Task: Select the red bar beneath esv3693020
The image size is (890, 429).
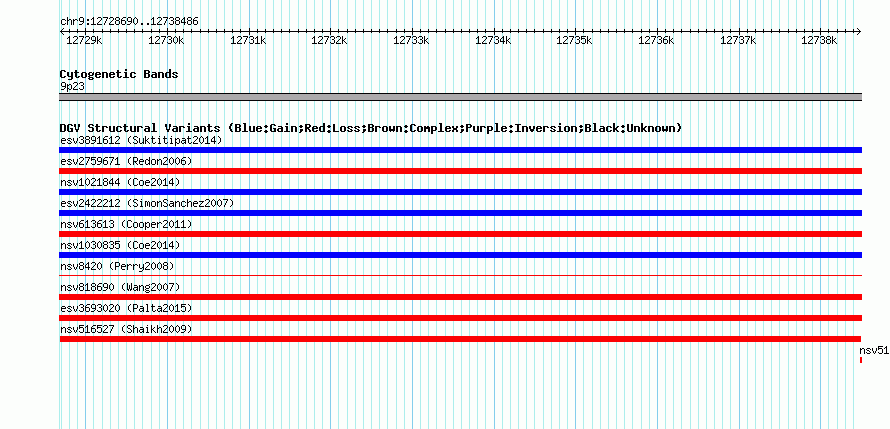Action: [x=460, y=318]
